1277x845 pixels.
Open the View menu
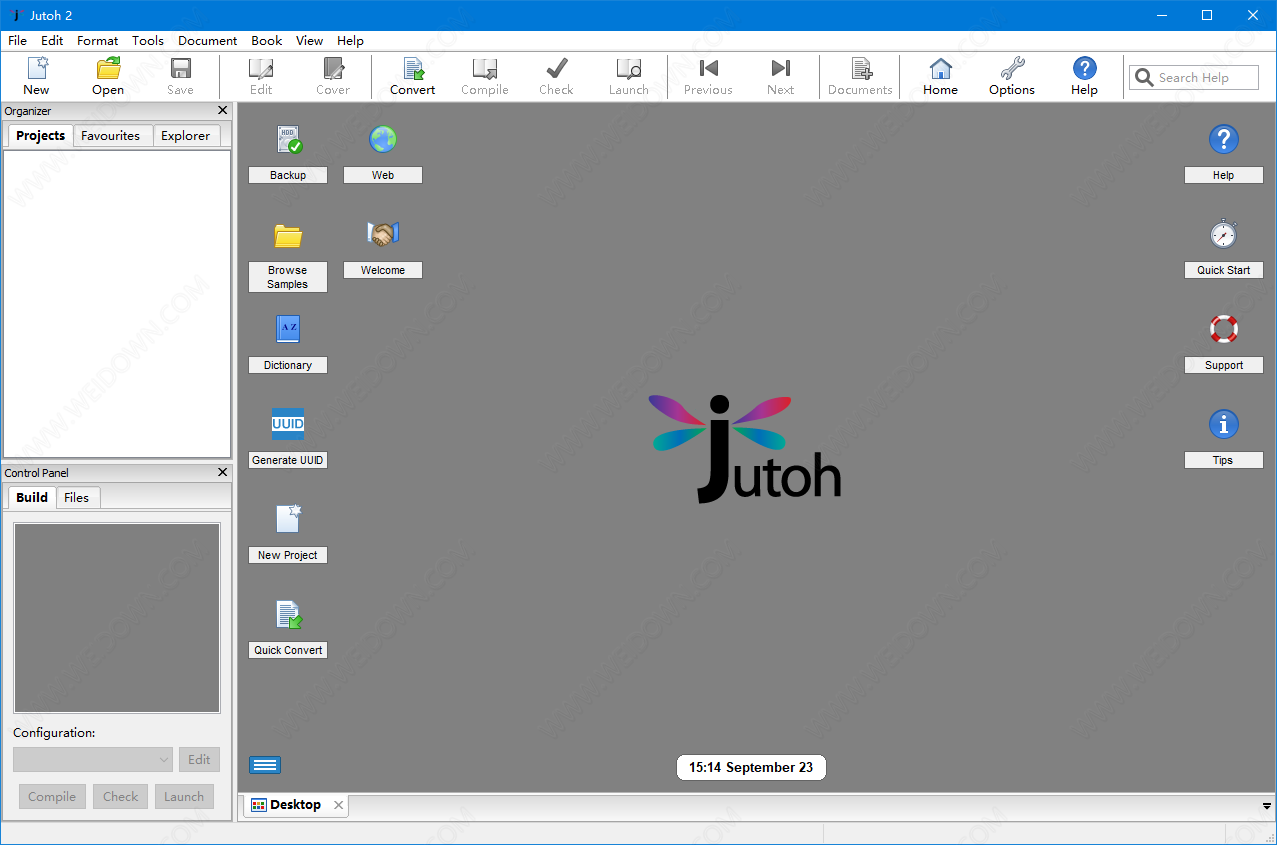(x=310, y=41)
